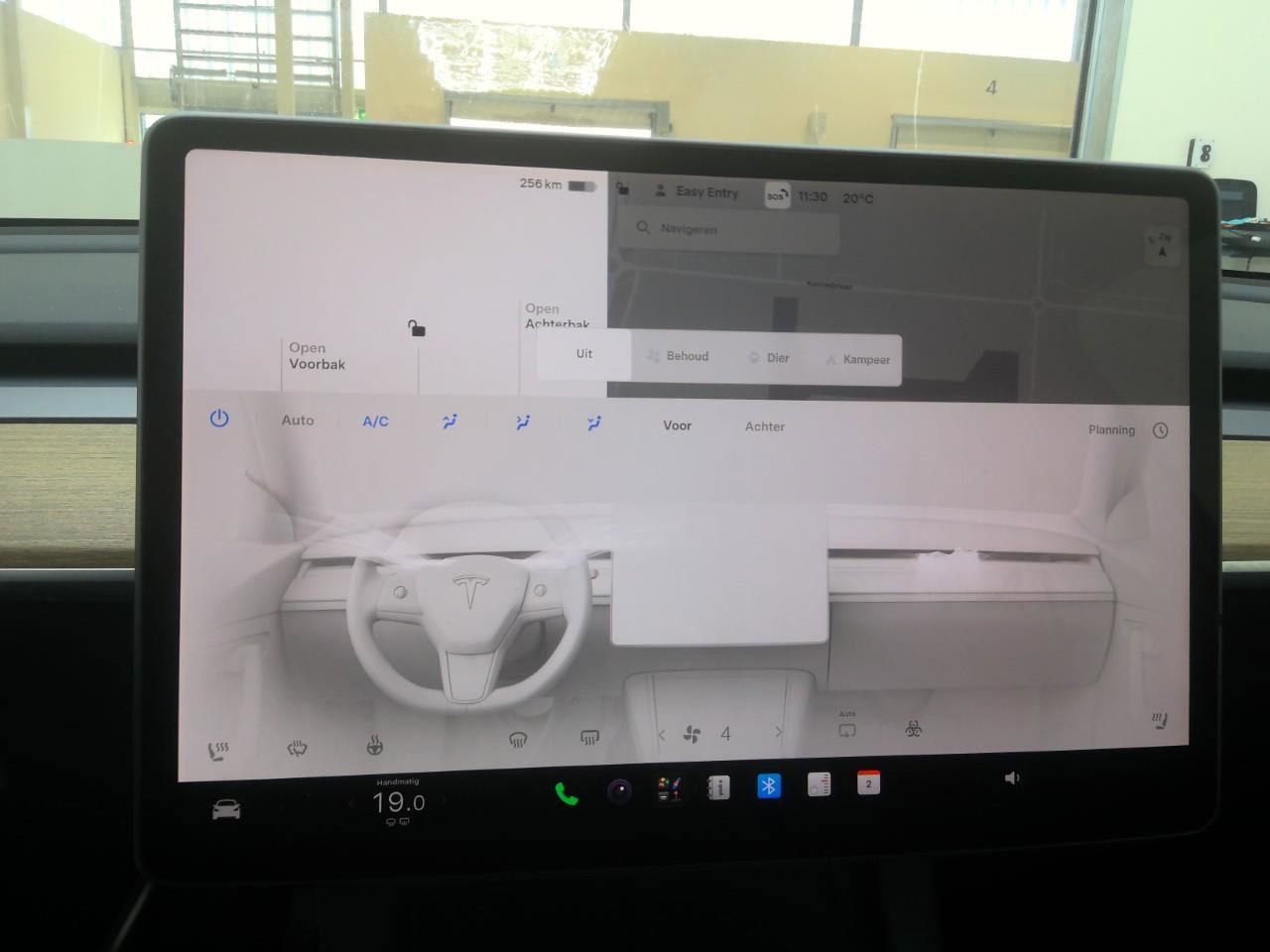1270x952 pixels.
Task: Switch to the Voor climate tab
Action: 678,425
